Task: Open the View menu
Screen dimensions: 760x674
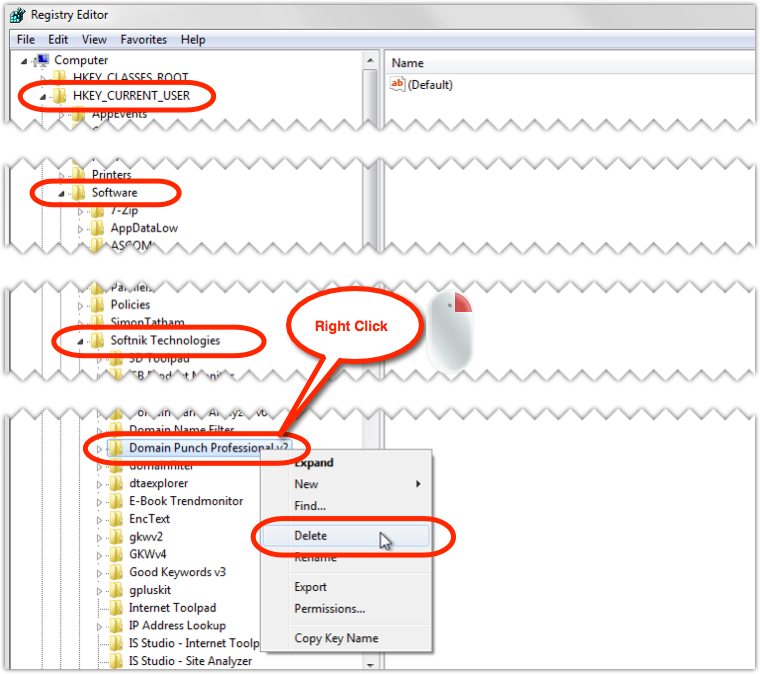Action: 94,39
